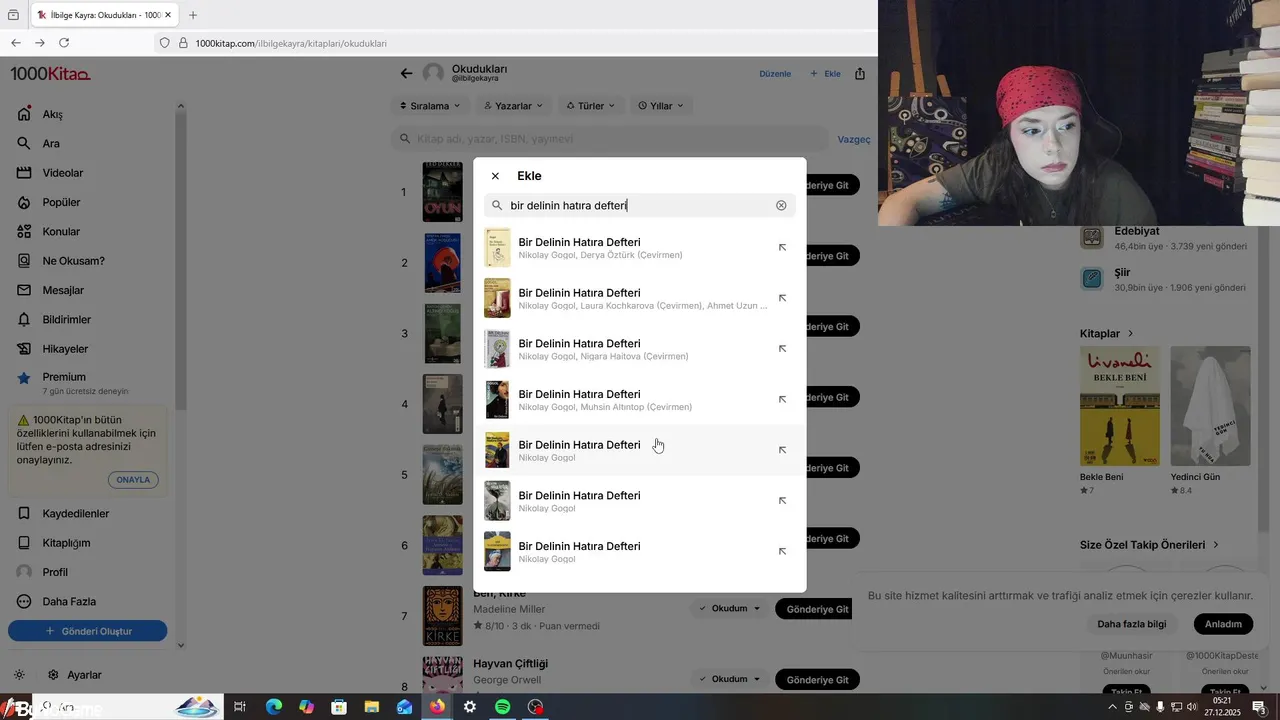
Task: Toggle the theme brightness icon
Action: (x=19, y=675)
